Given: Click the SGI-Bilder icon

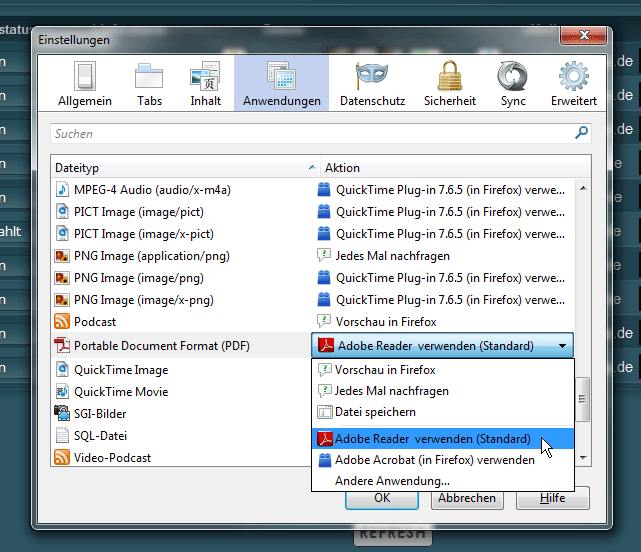Looking at the screenshot, I should pyautogui.click(x=62, y=413).
